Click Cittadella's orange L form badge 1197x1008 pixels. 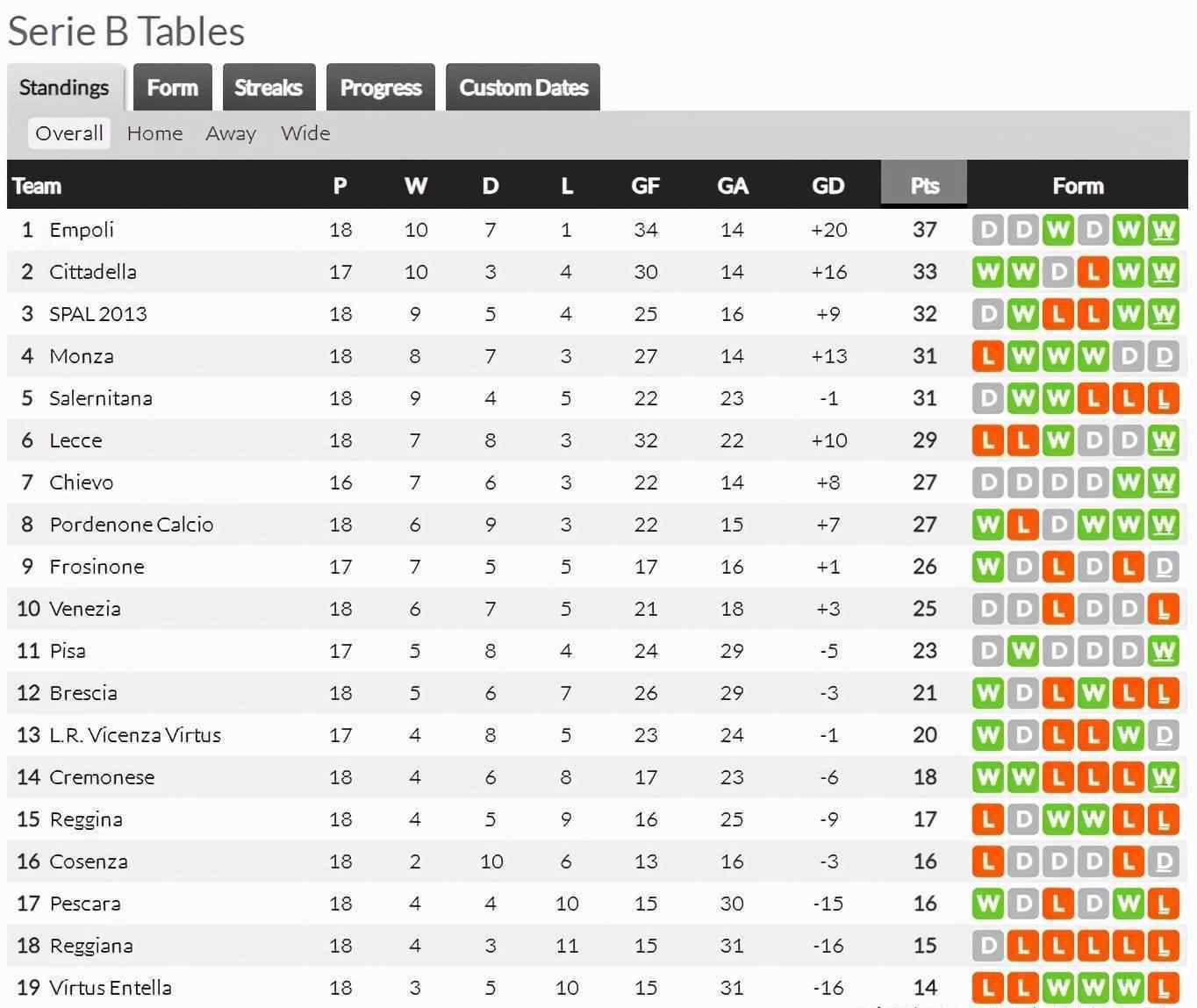1093,272
